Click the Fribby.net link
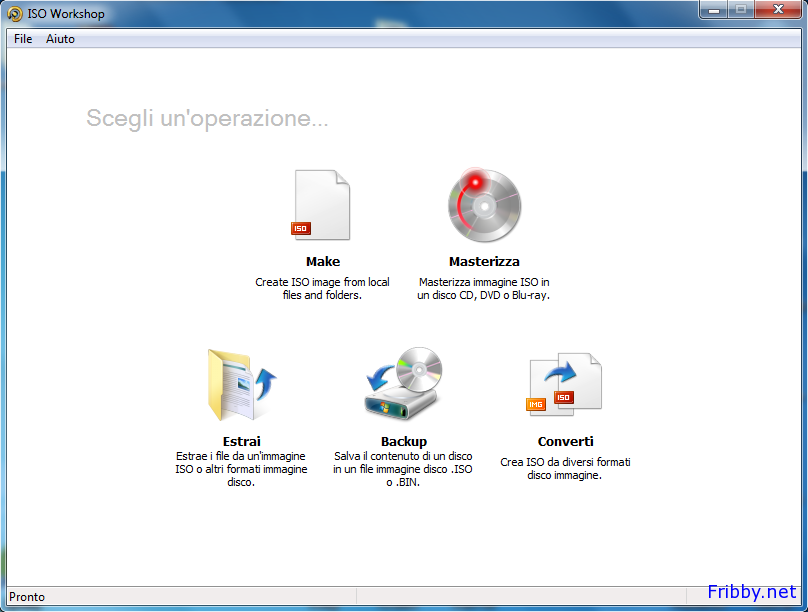 pos(751,592)
